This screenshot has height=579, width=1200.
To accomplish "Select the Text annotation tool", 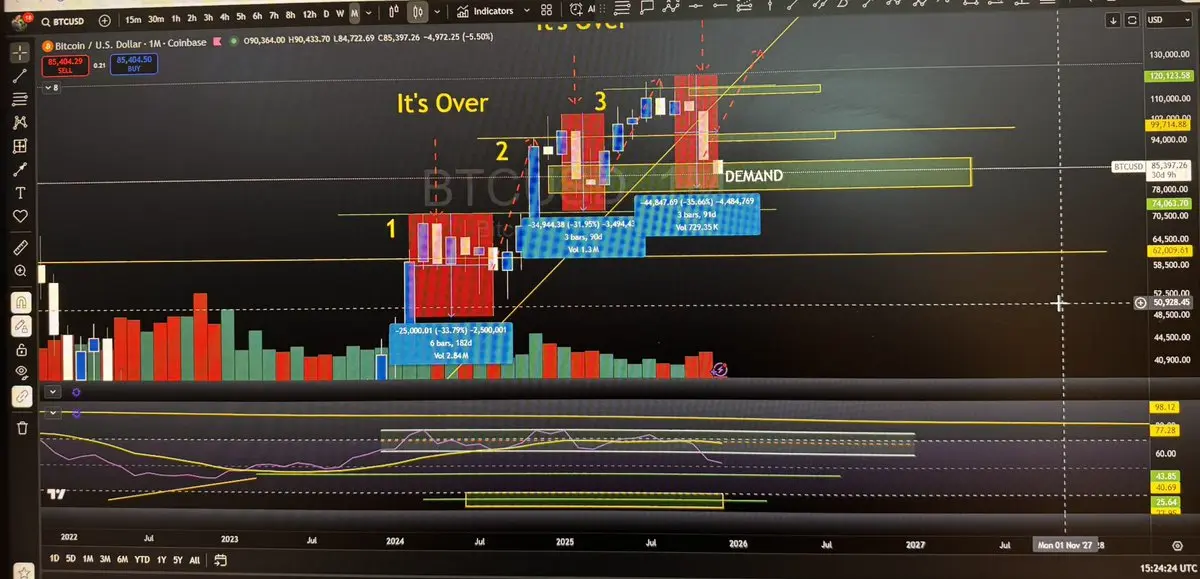I will coord(20,192).
